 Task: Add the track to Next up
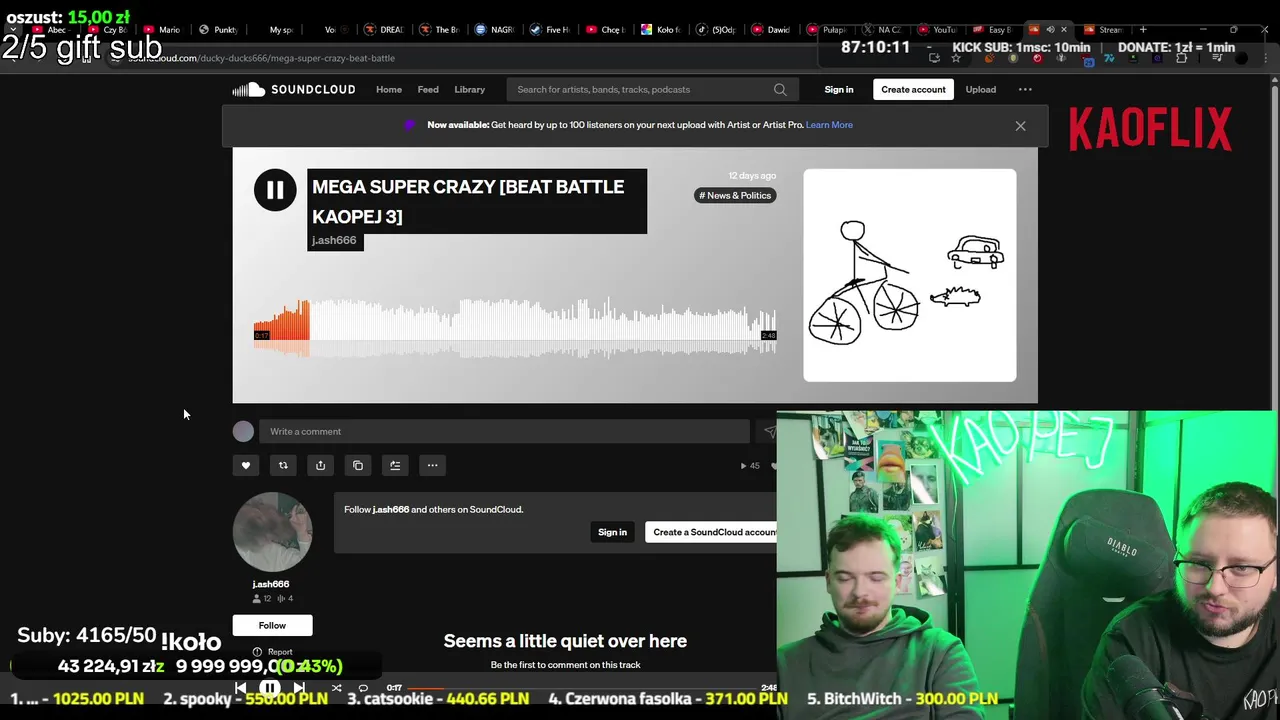[395, 465]
